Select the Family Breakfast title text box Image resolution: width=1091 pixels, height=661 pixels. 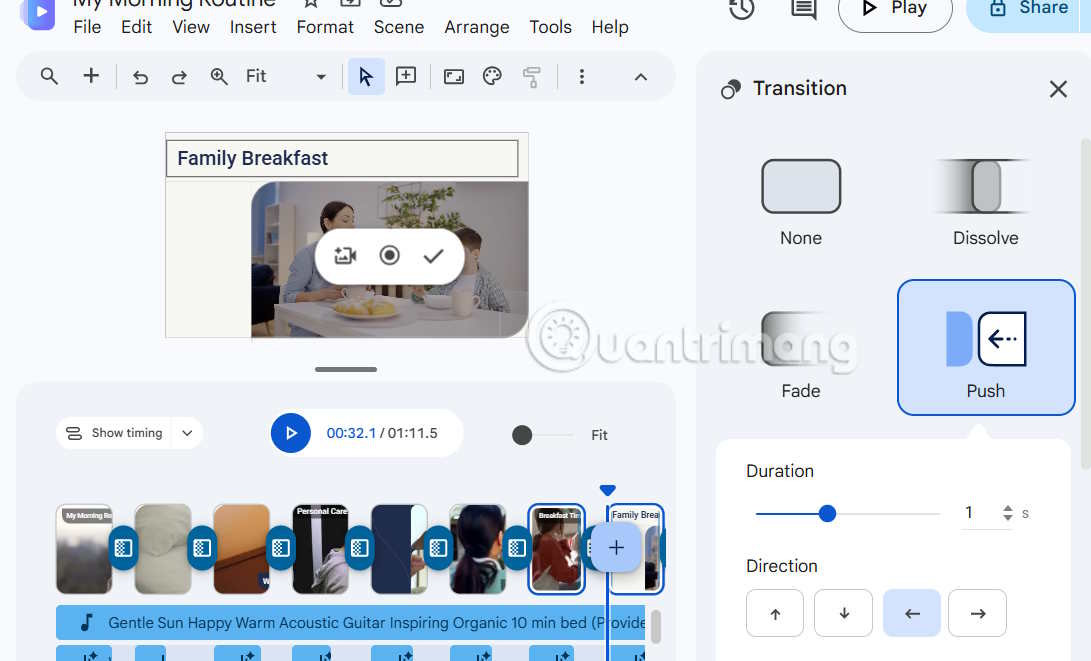(x=342, y=159)
